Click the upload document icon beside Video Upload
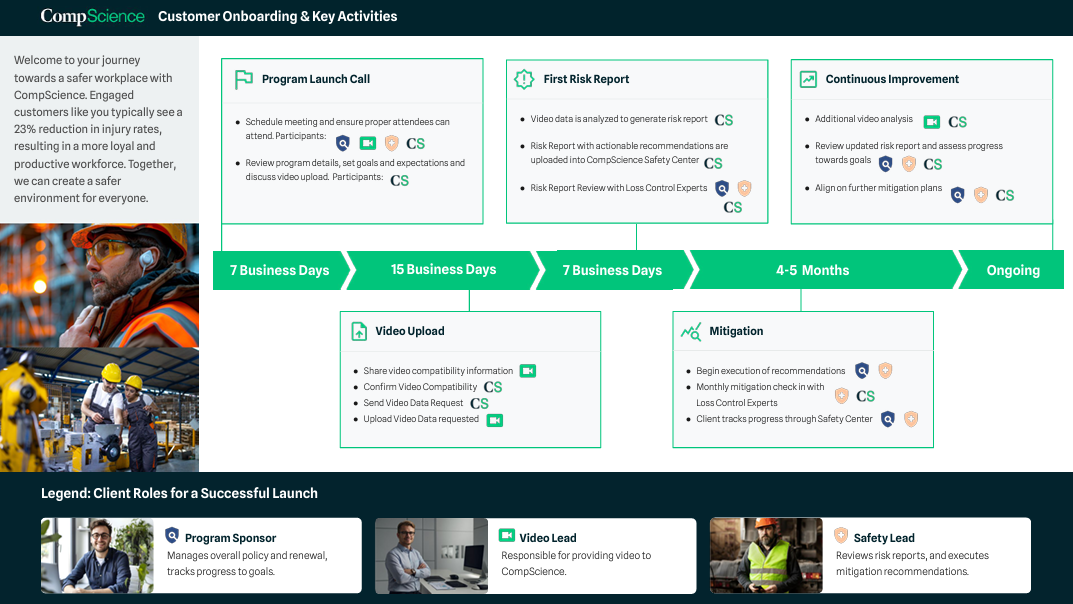The image size is (1073, 604). click(359, 331)
